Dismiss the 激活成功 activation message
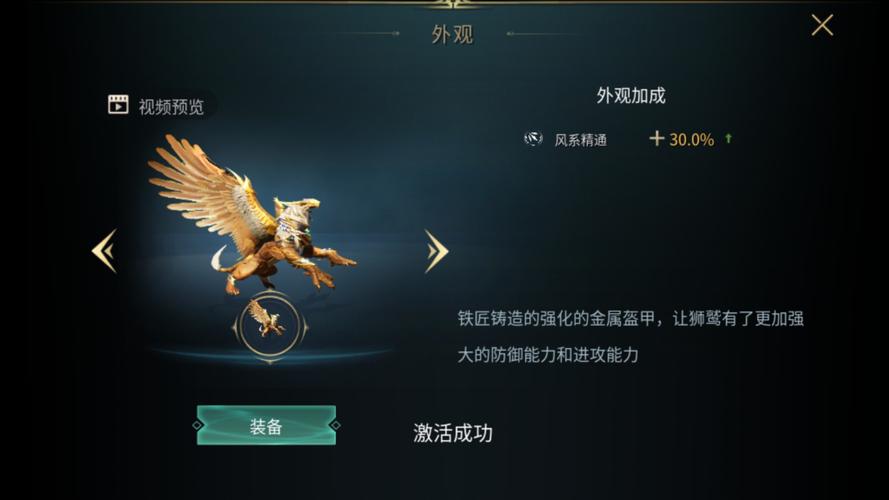 pyautogui.click(x=453, y=433)
